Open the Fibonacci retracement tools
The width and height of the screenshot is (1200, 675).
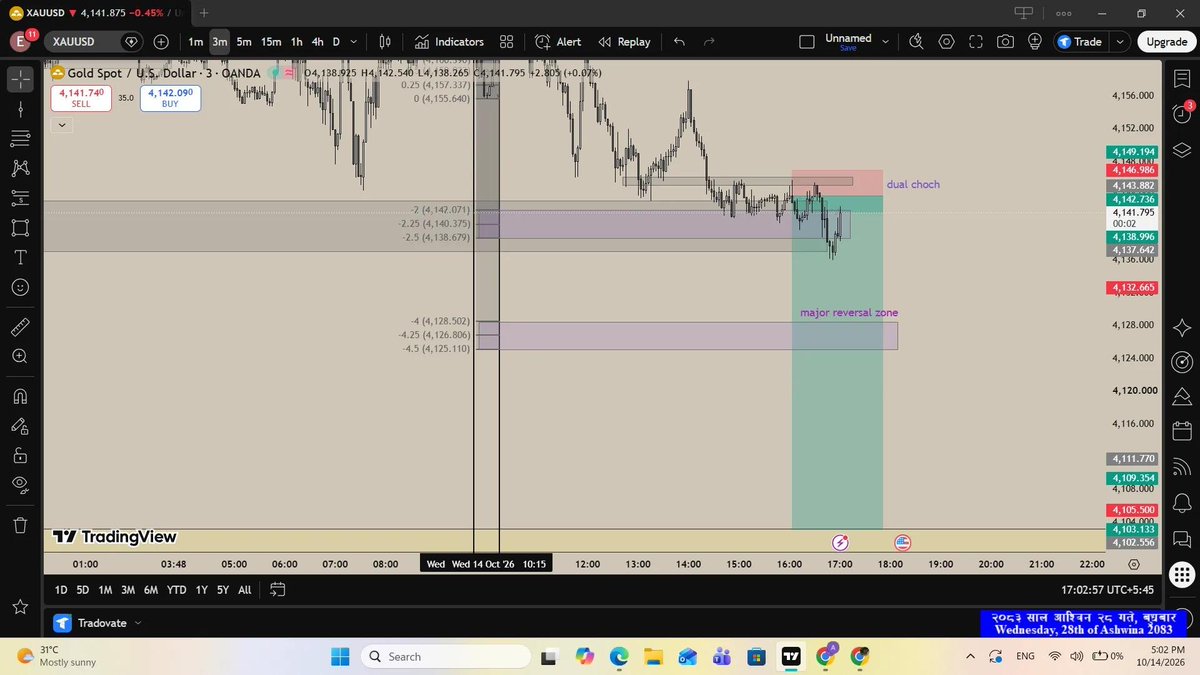coord(21,138)
